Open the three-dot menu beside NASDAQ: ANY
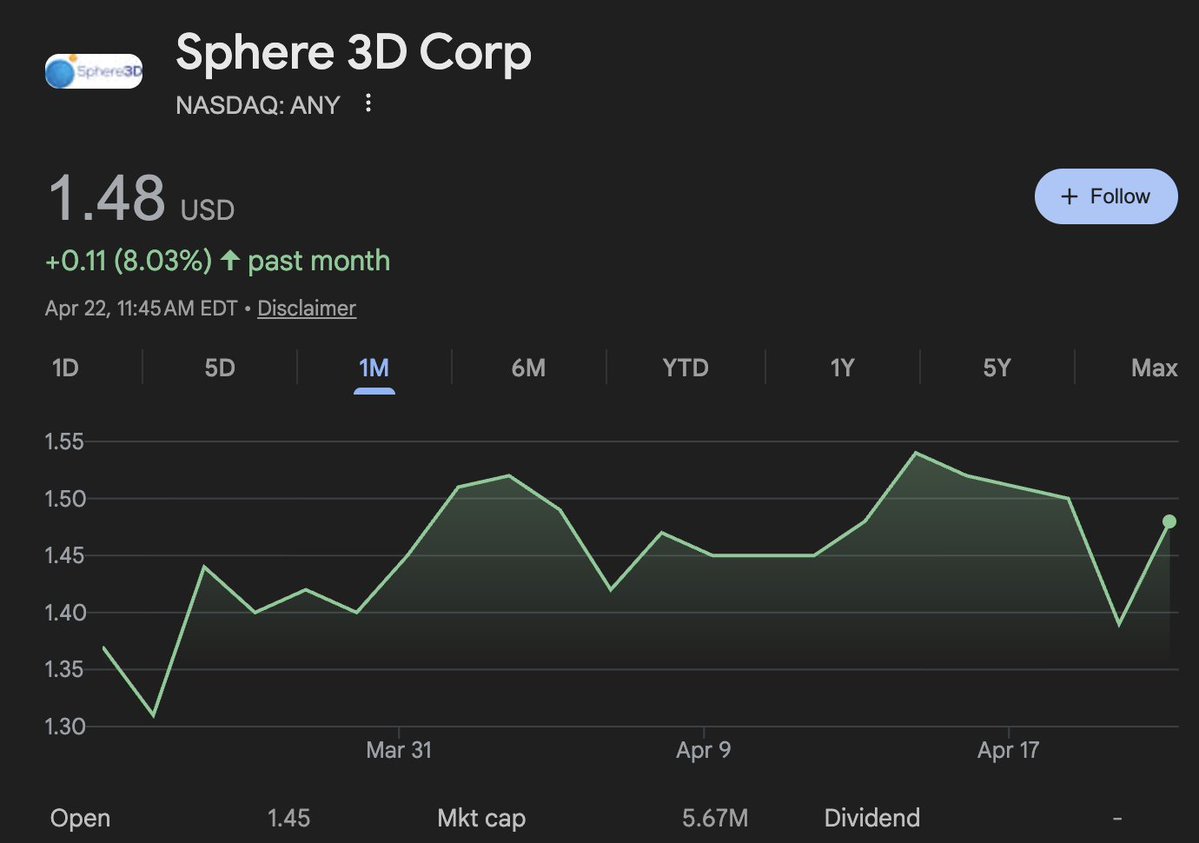 [369, 103]
